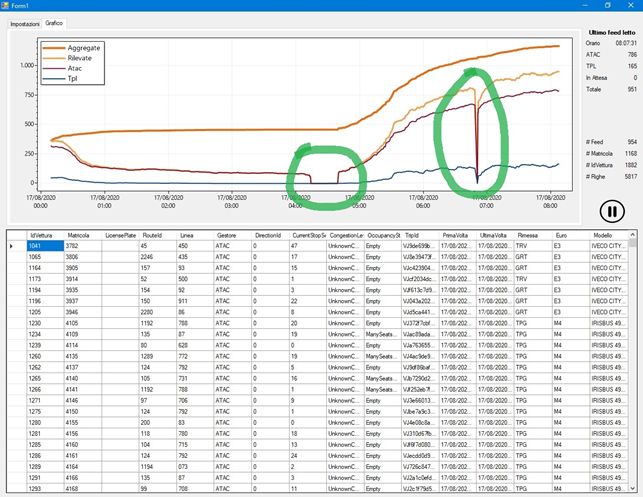Sort by the Matricola column header
This screenshot has width=643, height=497.
point(81,234)
